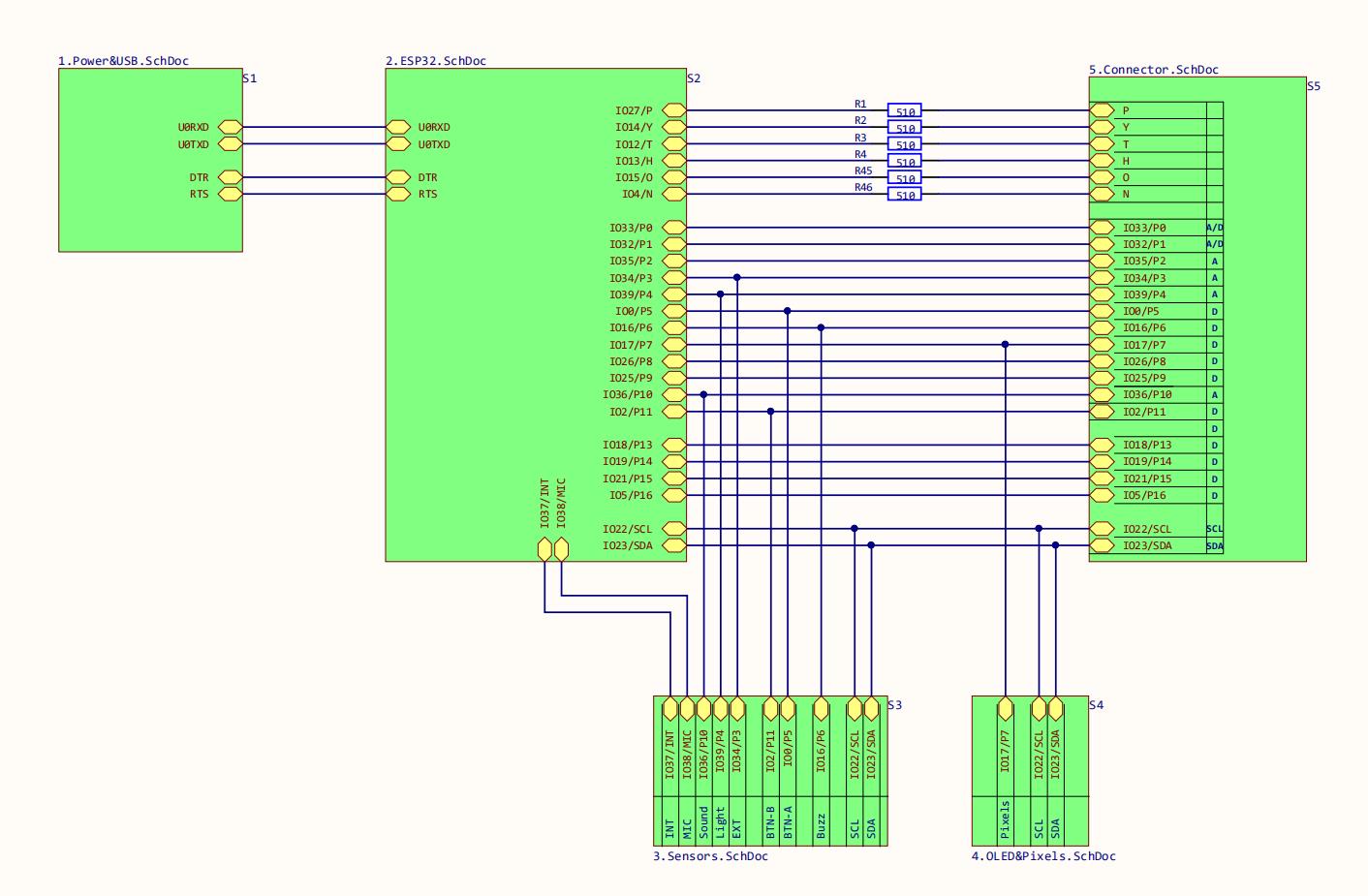Select the 5.Connector.SchDoc sheet title

click(x=1154, y=70)
